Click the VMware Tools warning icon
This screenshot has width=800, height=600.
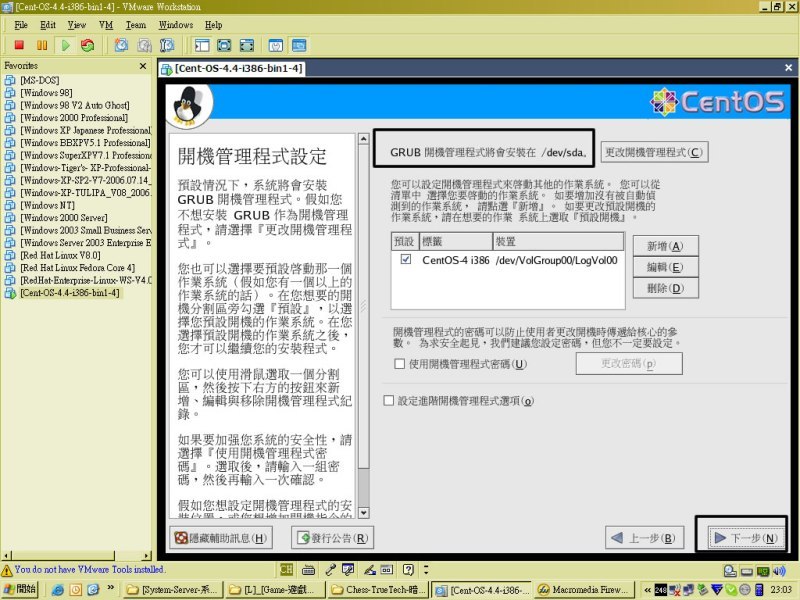tap(7, 570)
